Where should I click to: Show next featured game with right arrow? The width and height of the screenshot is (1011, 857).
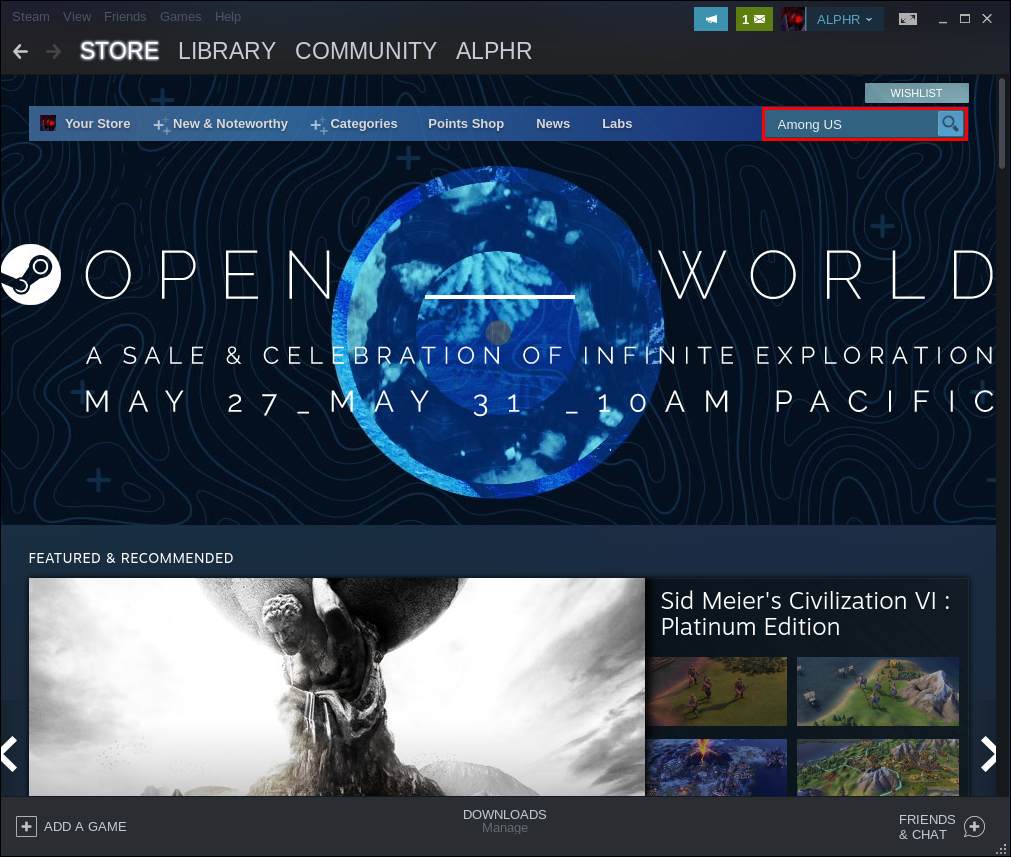(988, 753)
